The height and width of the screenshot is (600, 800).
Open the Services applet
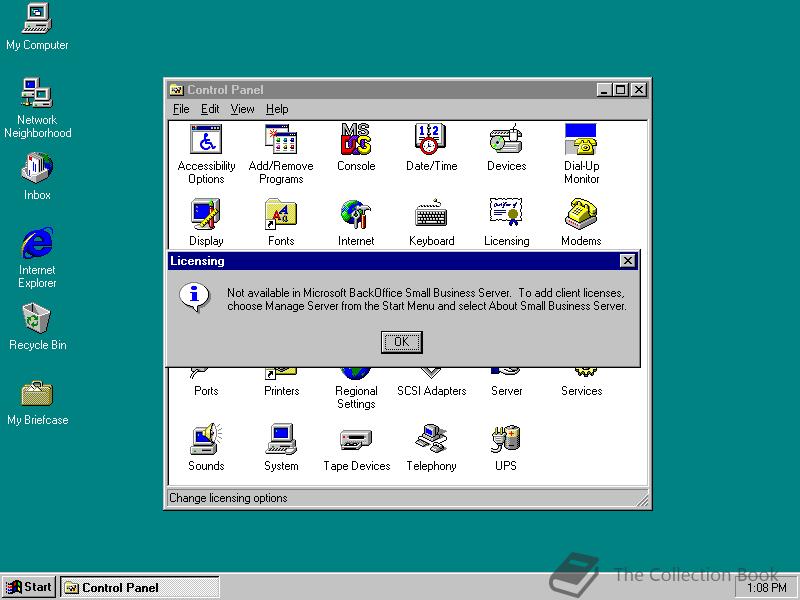581,384
